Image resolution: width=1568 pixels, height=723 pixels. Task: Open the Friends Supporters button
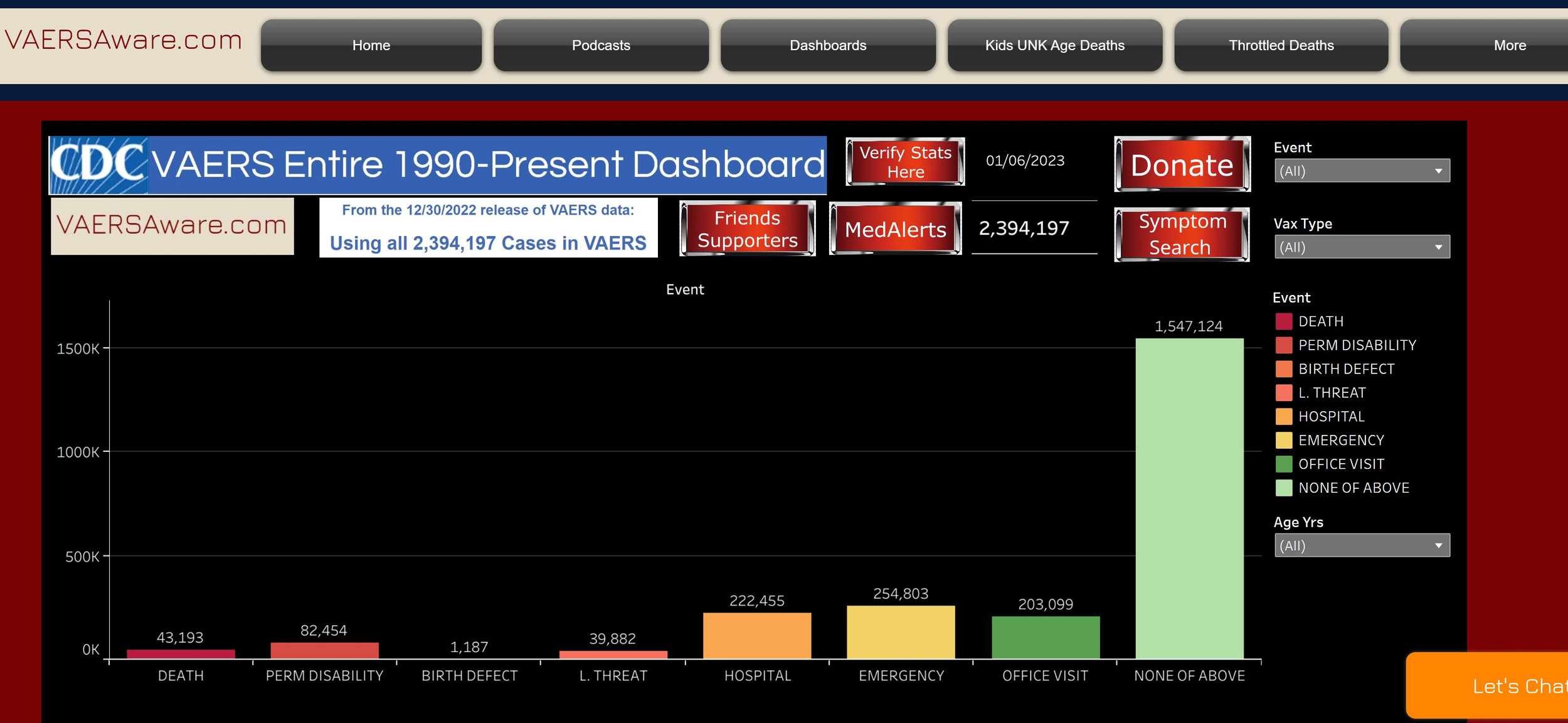click(x=747, y=229)
